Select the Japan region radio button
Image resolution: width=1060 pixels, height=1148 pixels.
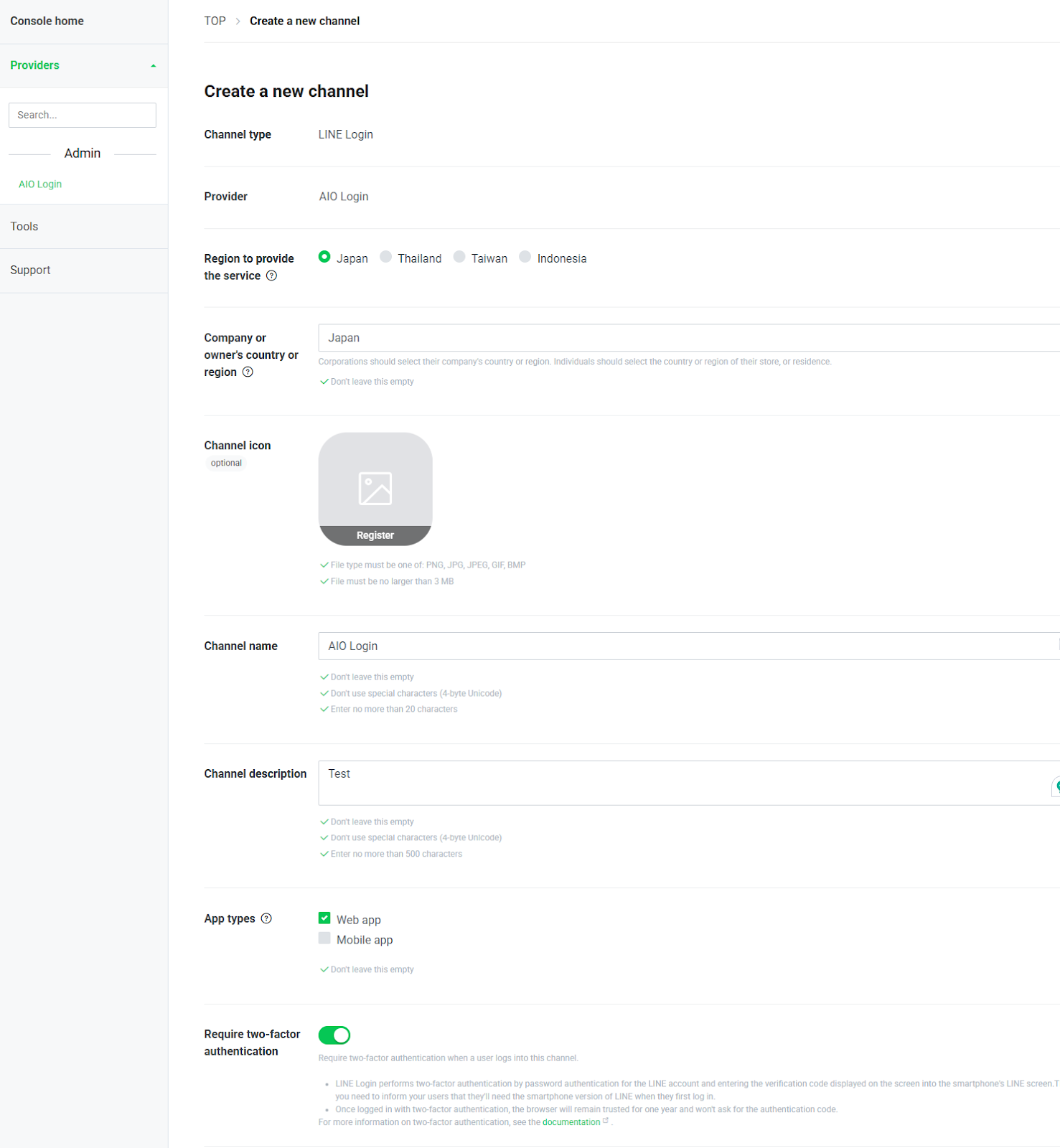click(324, 257)
